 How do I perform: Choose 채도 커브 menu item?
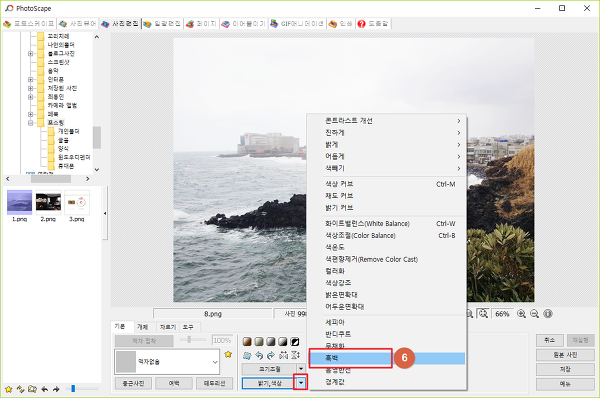[387, 196]
